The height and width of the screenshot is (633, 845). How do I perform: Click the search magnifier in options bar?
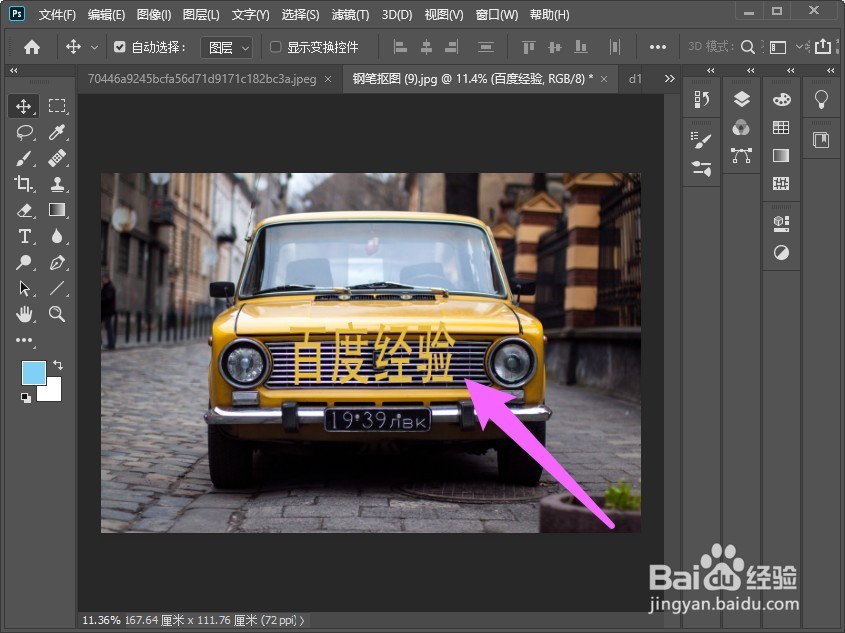coord(747,47)
